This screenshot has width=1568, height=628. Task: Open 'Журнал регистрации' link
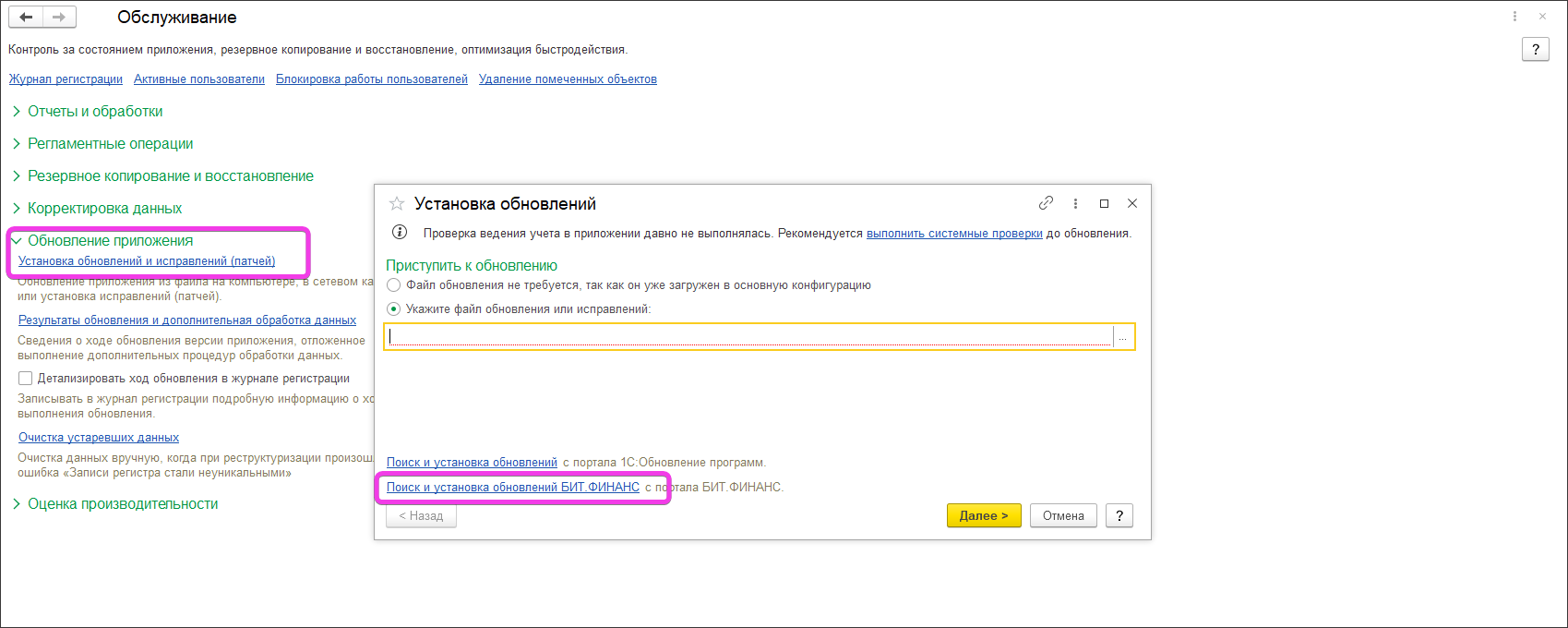(66, 79)
